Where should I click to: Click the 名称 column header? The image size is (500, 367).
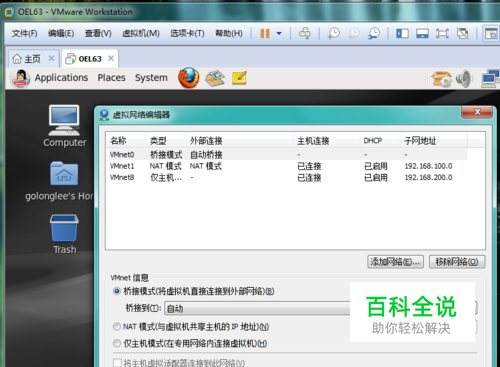click(126, 141)
